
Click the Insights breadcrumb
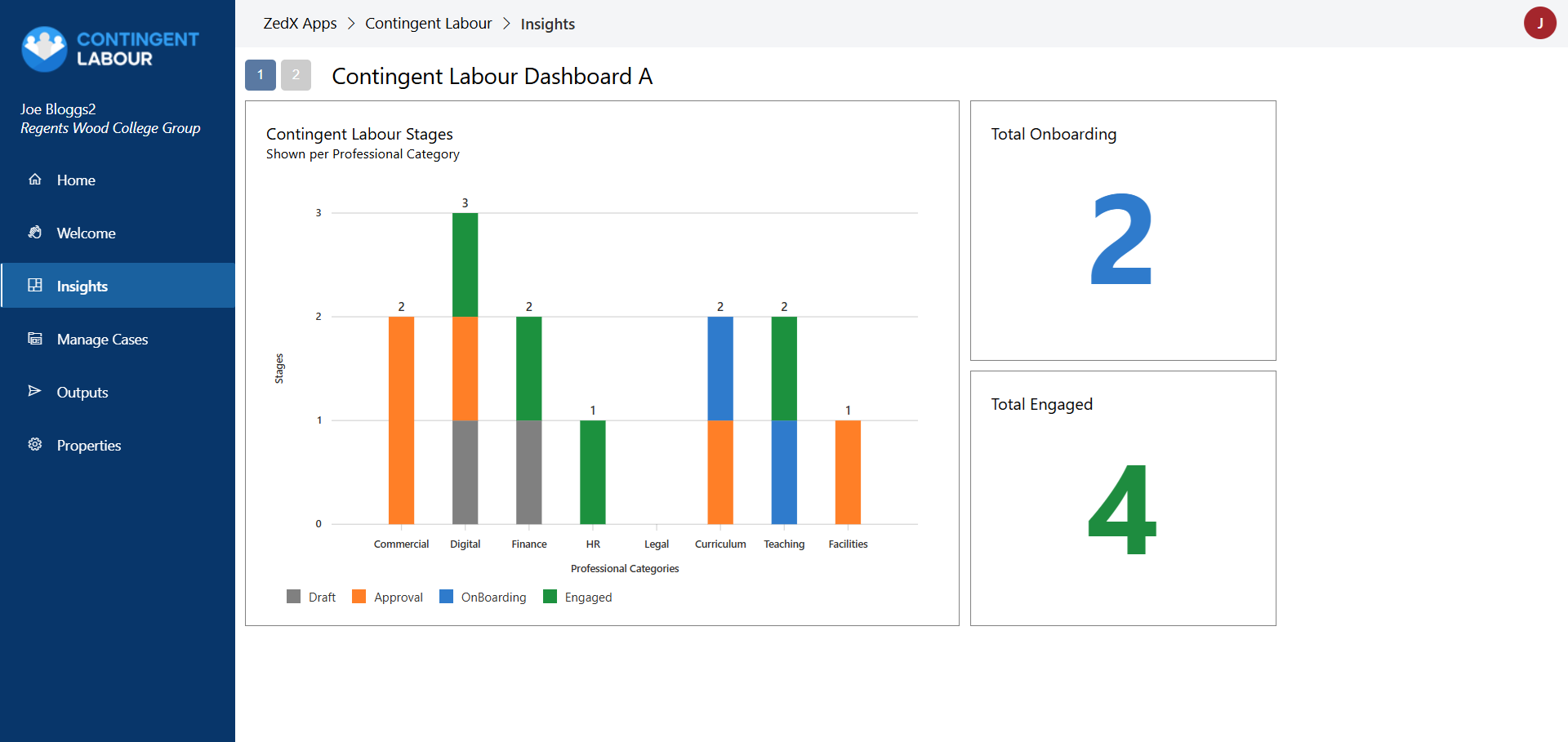coord(548,24)
